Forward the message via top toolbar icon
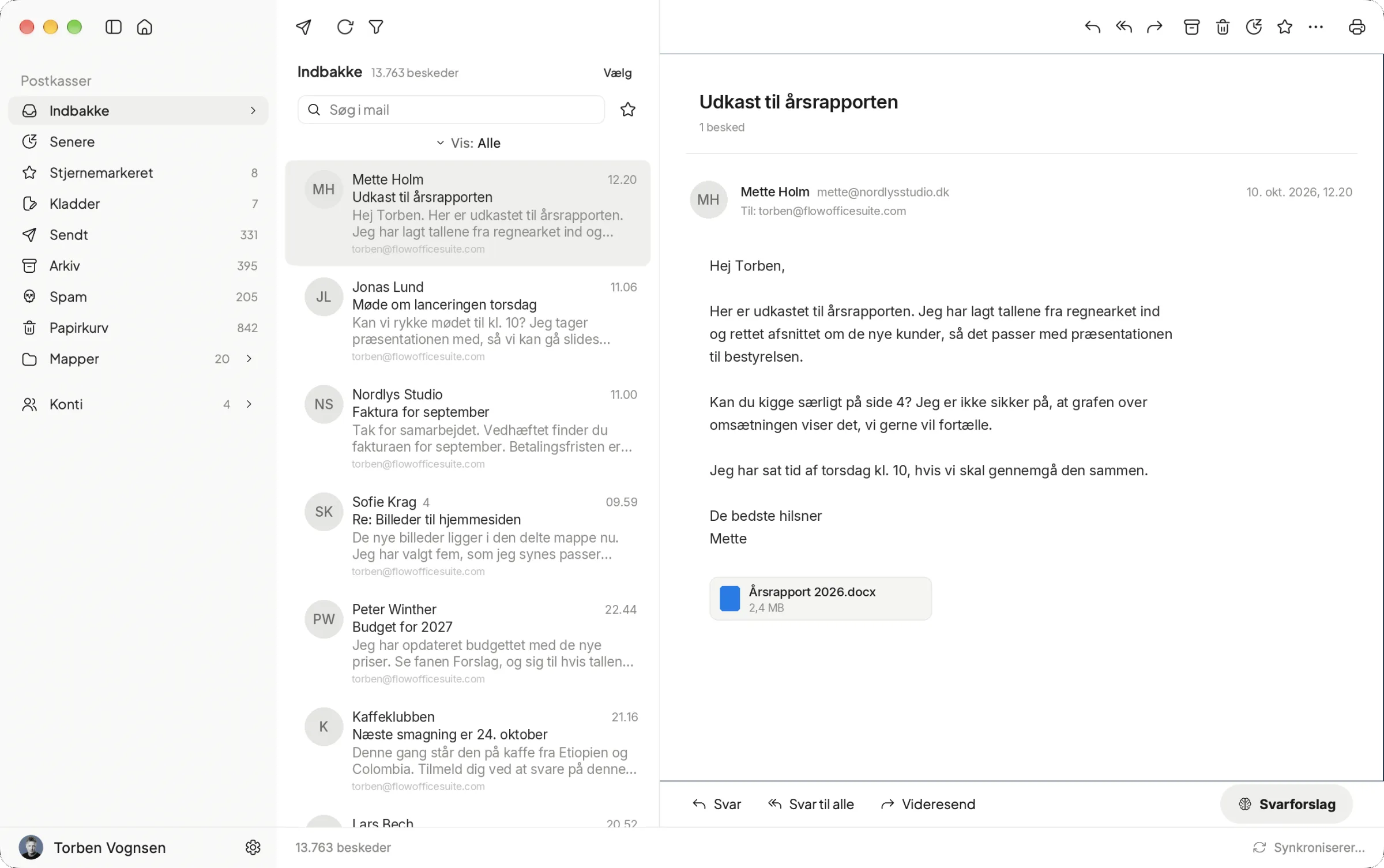The width and height of the screenshot is (1384, 868). (x=1154, y=27)
